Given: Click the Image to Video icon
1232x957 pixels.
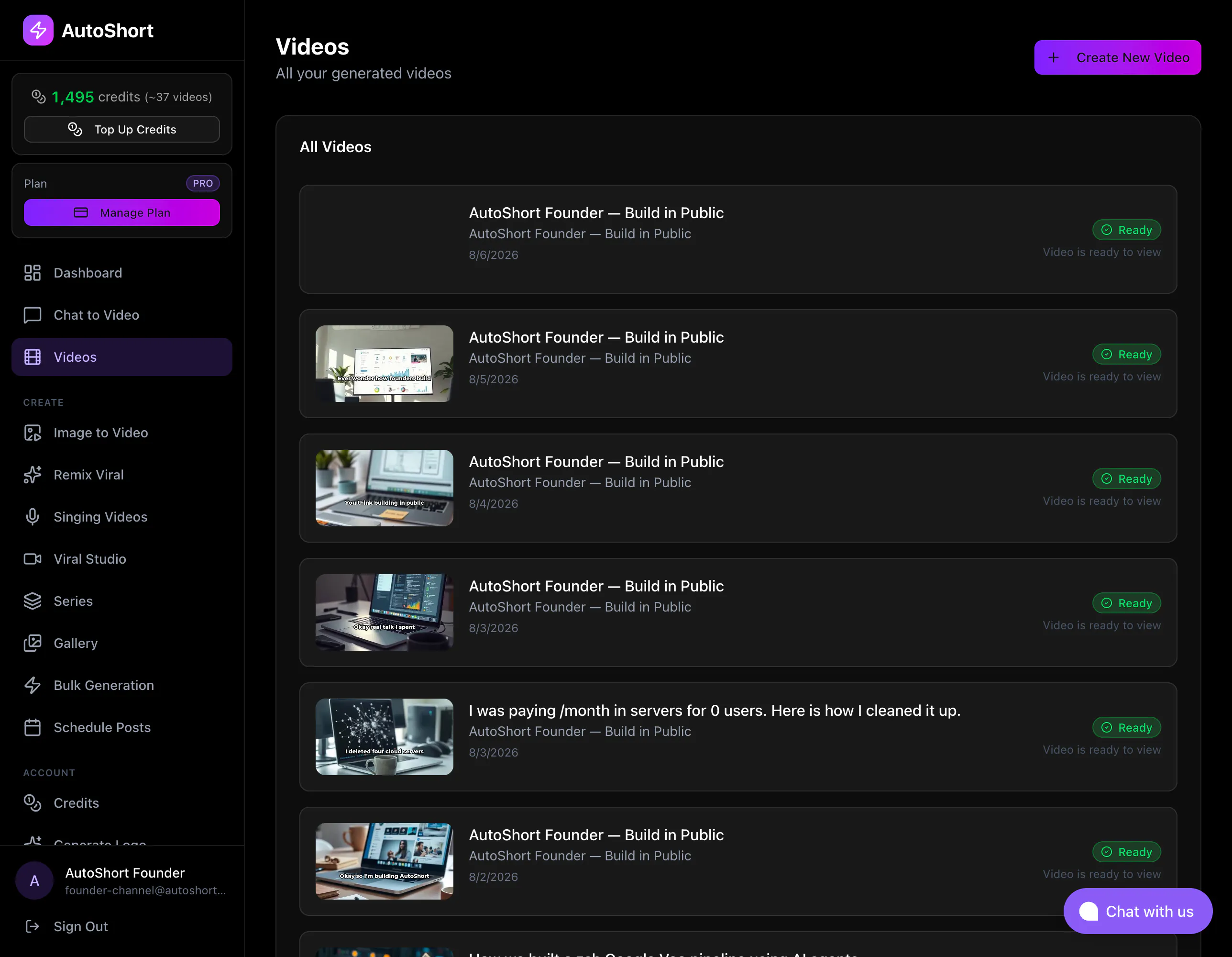Looking at the screenshot, I should click(33, 433).
